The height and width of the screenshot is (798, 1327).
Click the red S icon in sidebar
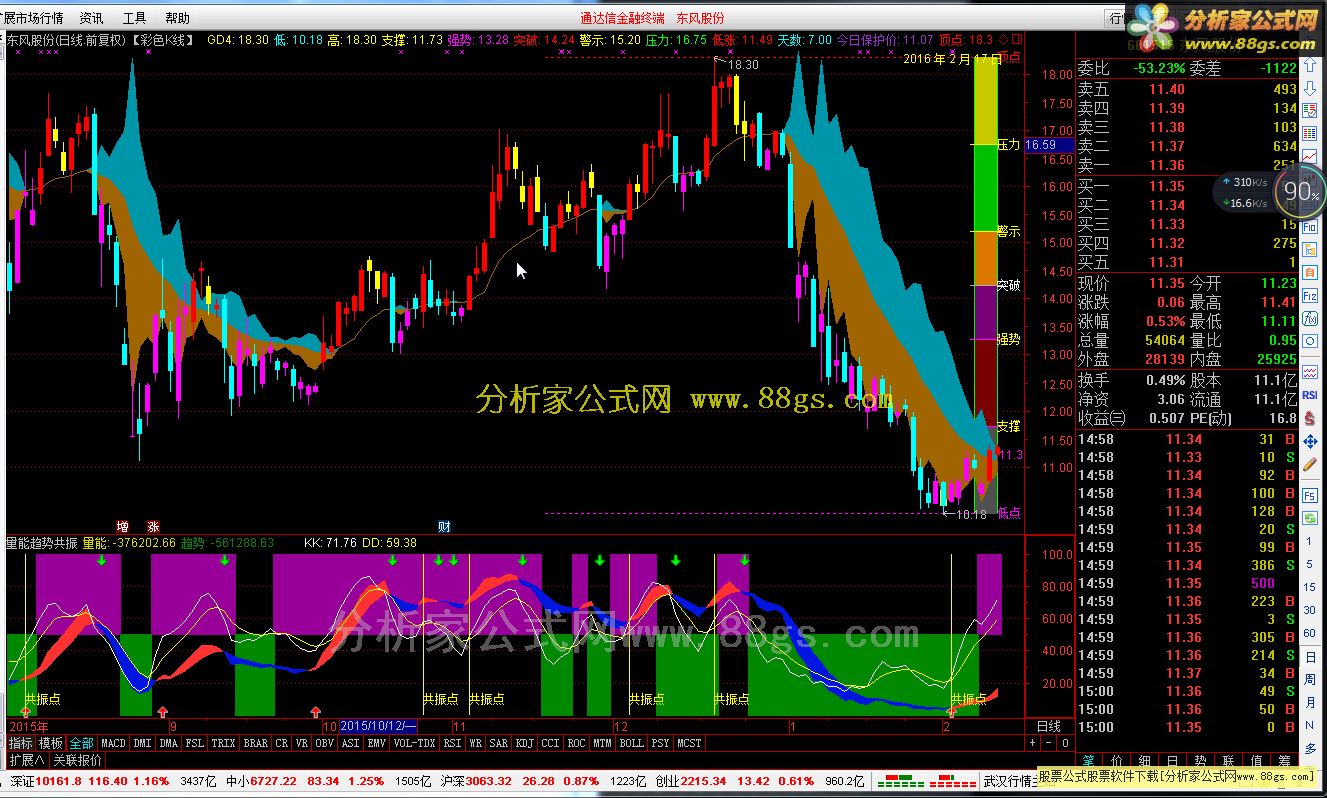pos(1308,419)
